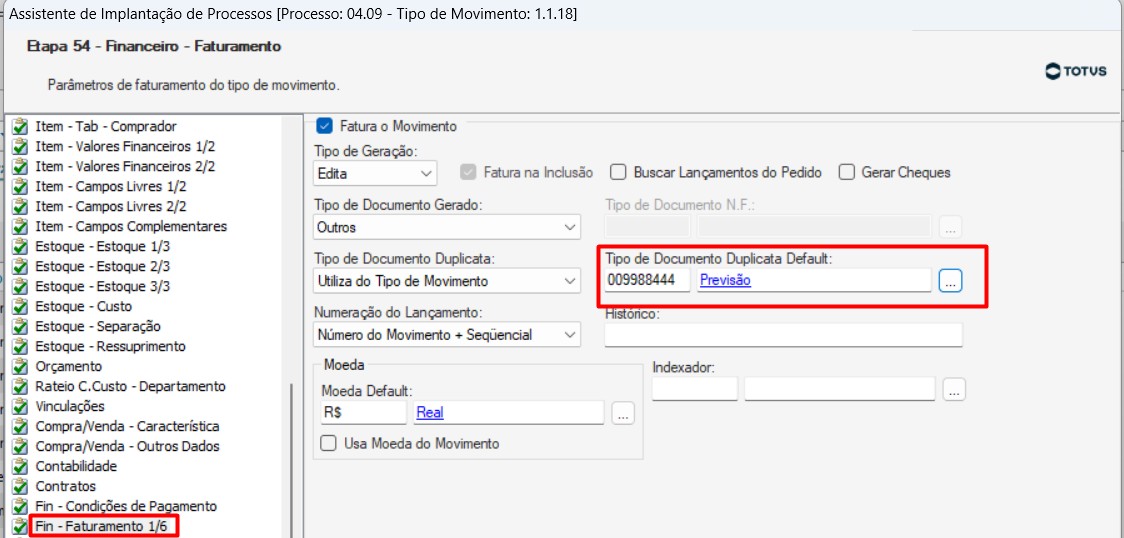The image size is (1124, 538).
Task: Open Compra/Venda - Outros Dados step
Action: coord(128,447)
